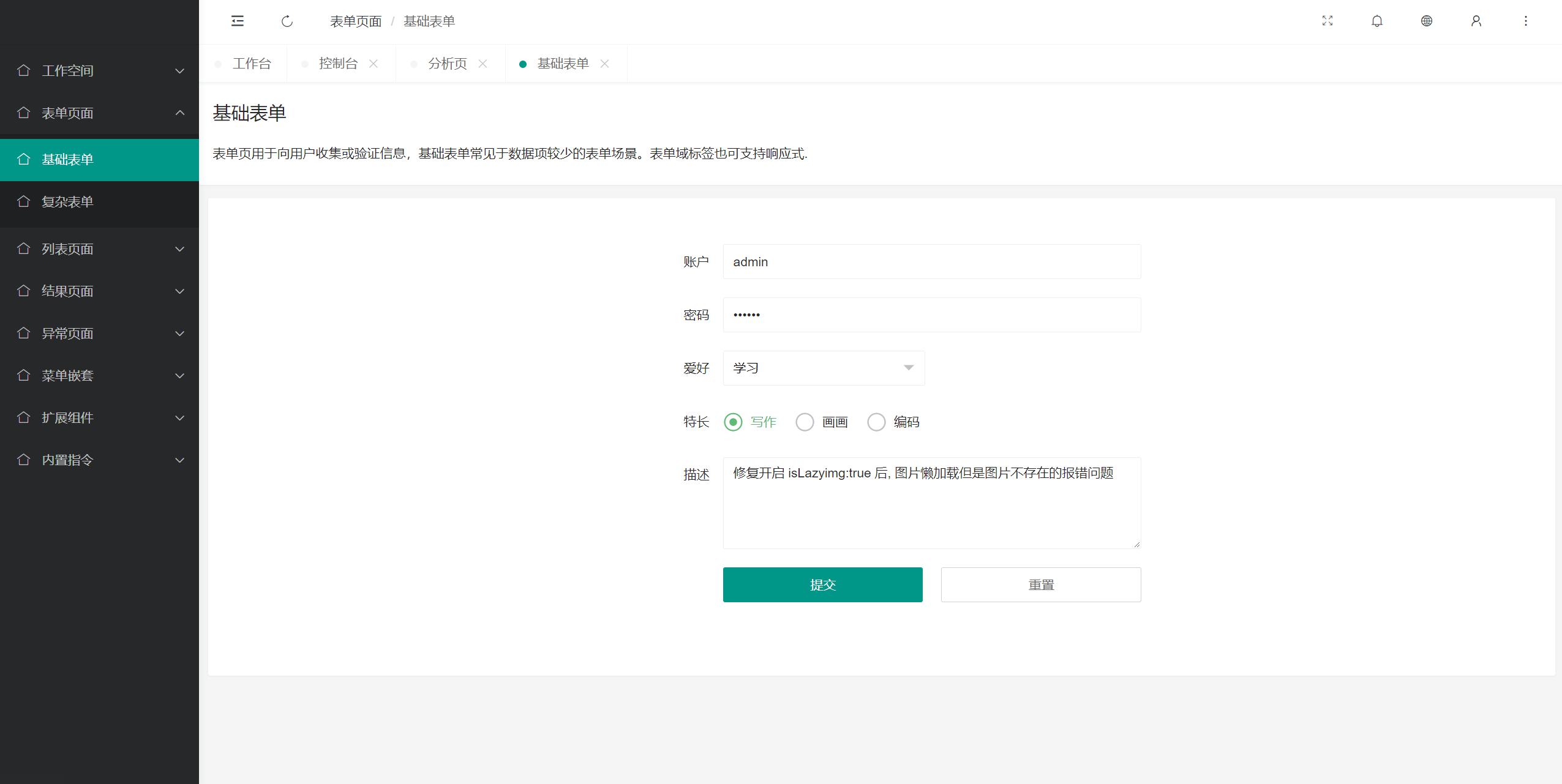Open the vertical three-dot settings menu

click(1526, 21)
